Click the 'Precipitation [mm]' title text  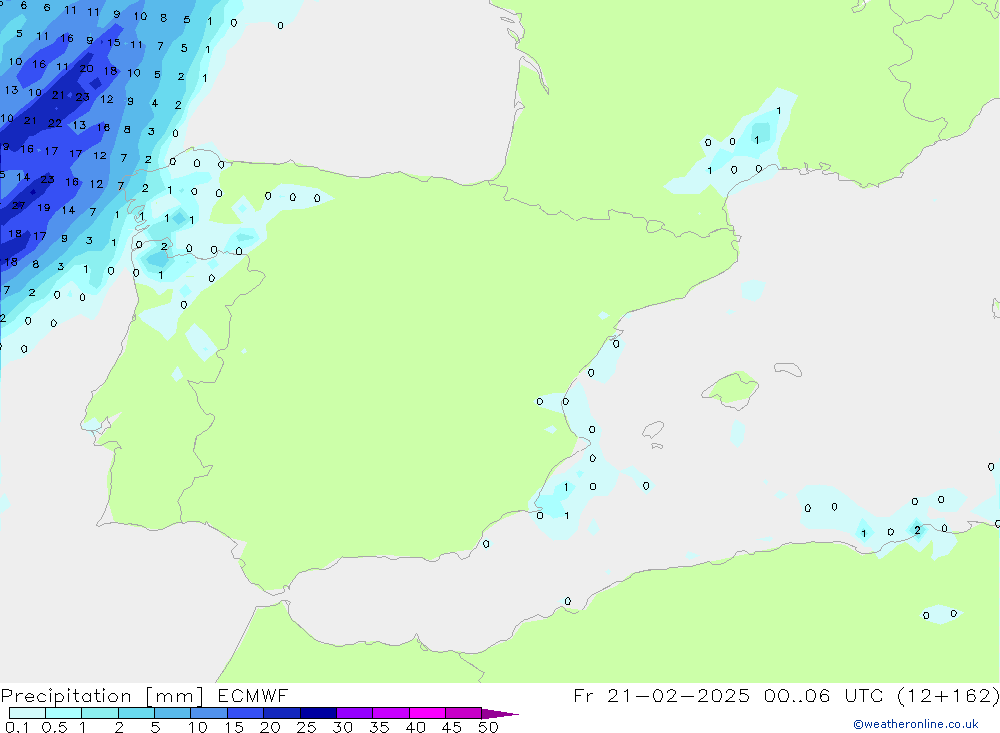tap(103, 696)
